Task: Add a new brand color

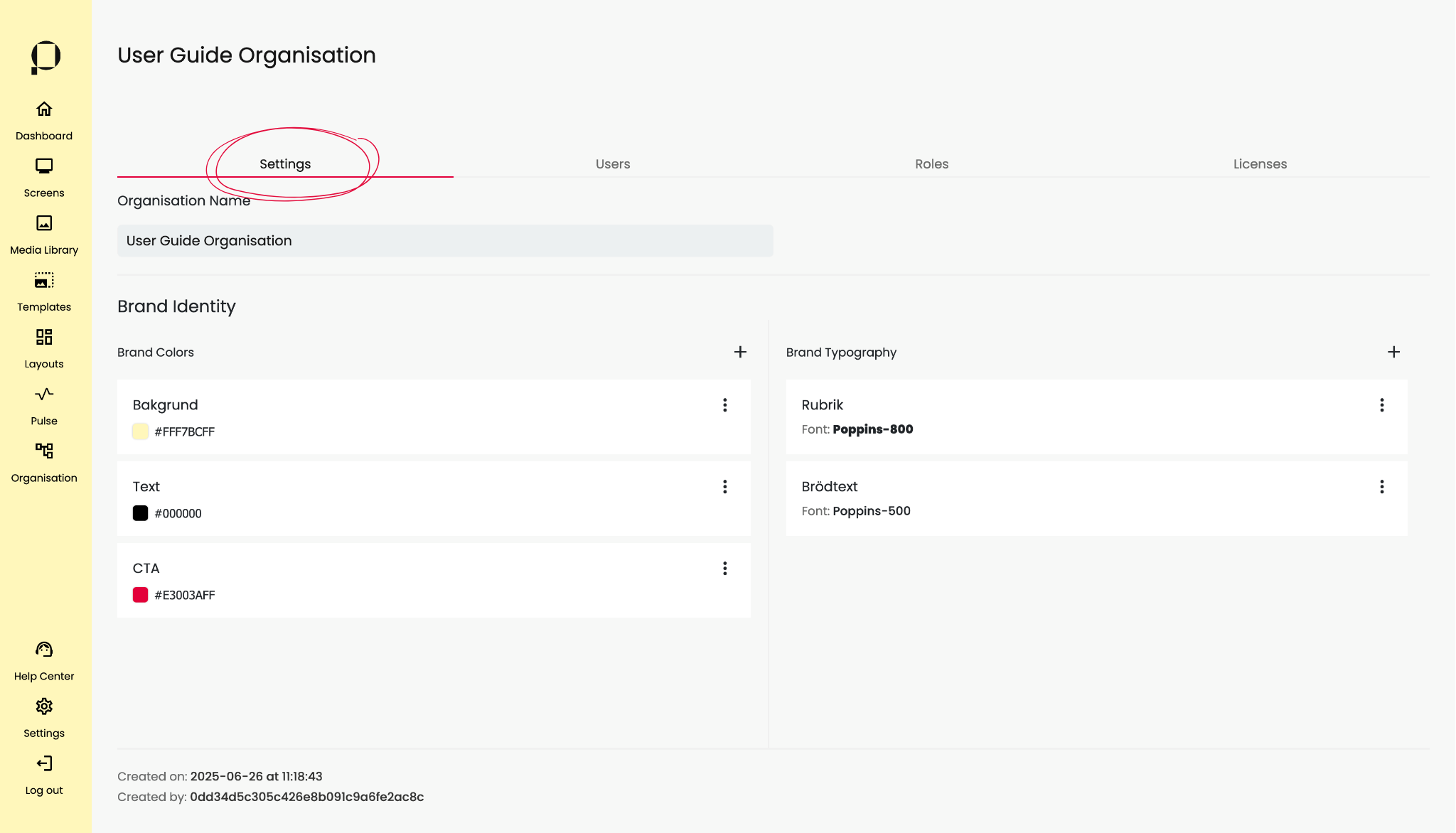Action: [x=740, y=352]
